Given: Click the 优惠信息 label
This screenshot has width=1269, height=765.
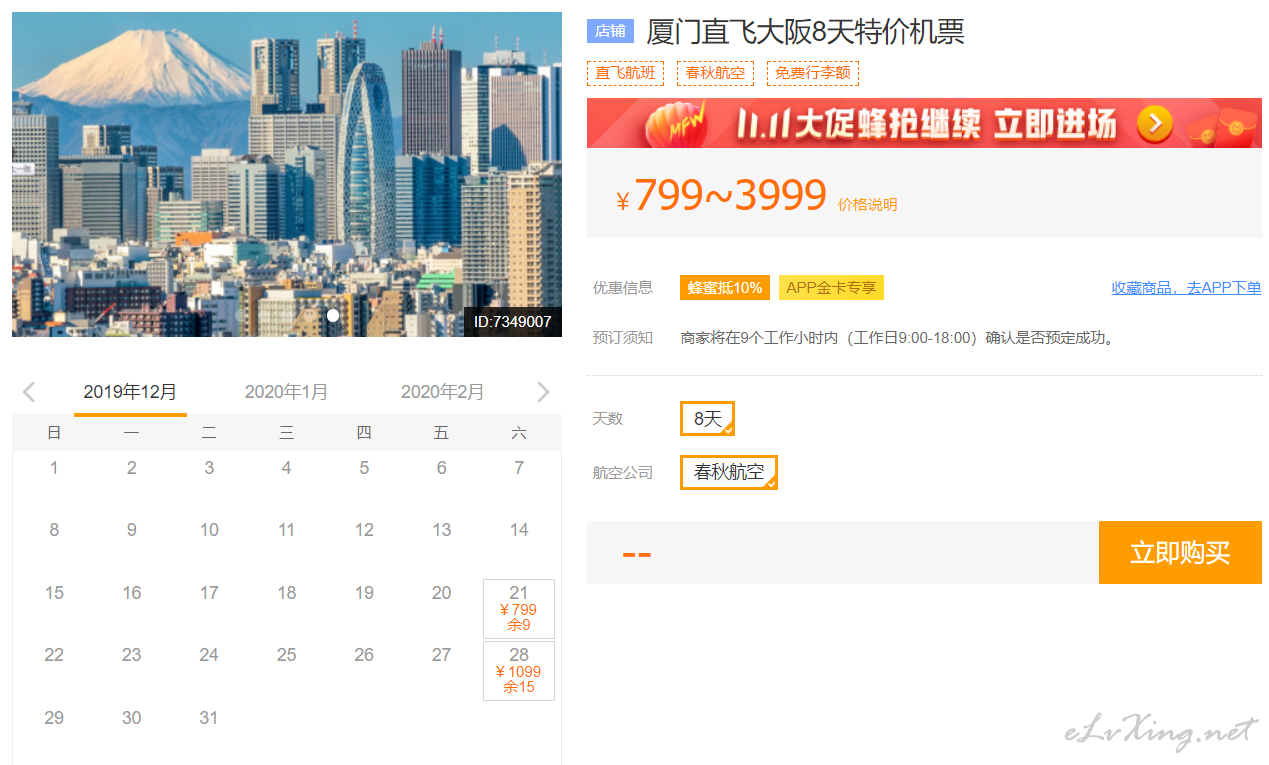Looking at the screenshot, I should tap(623, 288).
